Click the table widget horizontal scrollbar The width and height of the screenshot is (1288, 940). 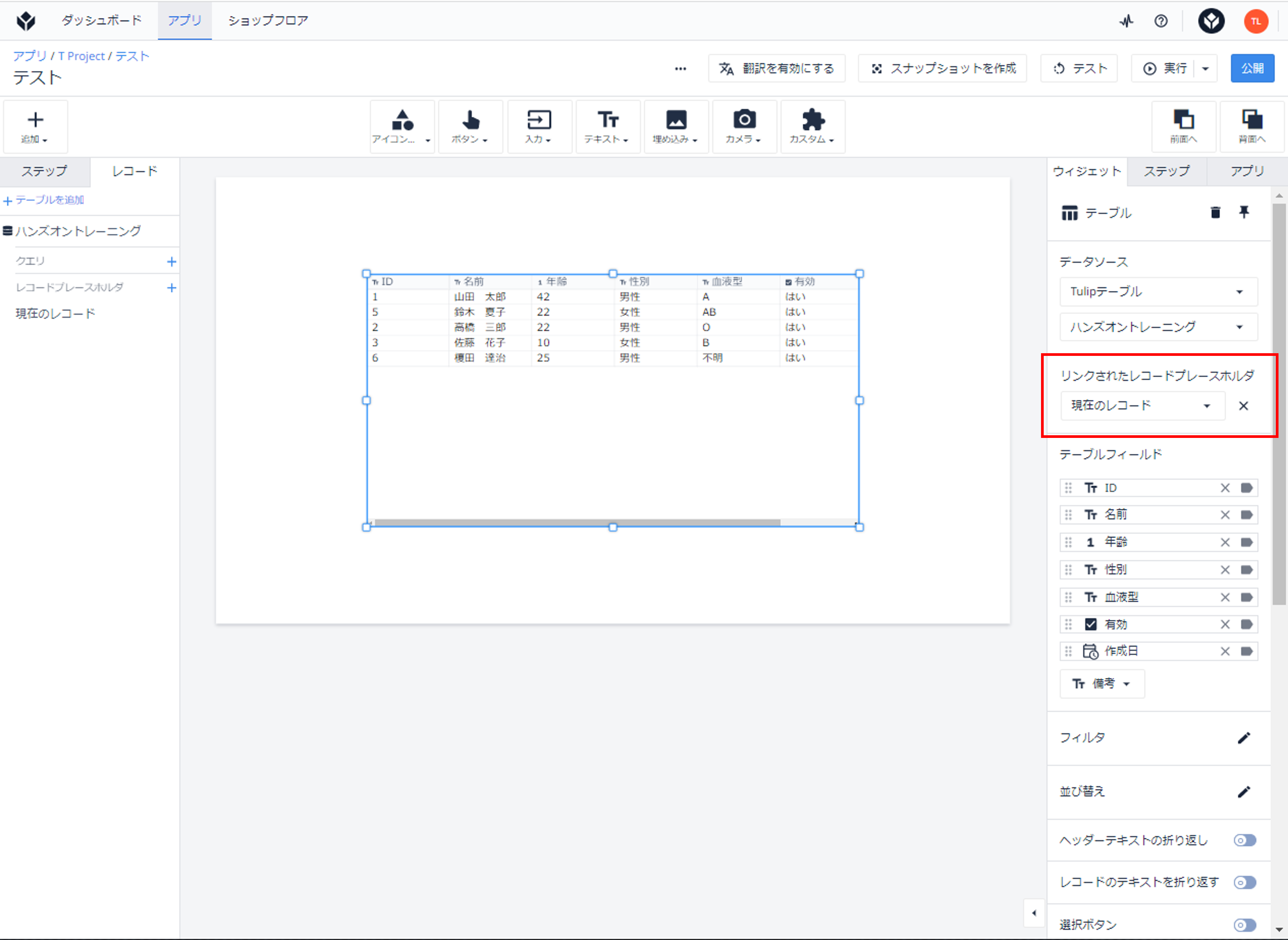[x=577, y=522]
